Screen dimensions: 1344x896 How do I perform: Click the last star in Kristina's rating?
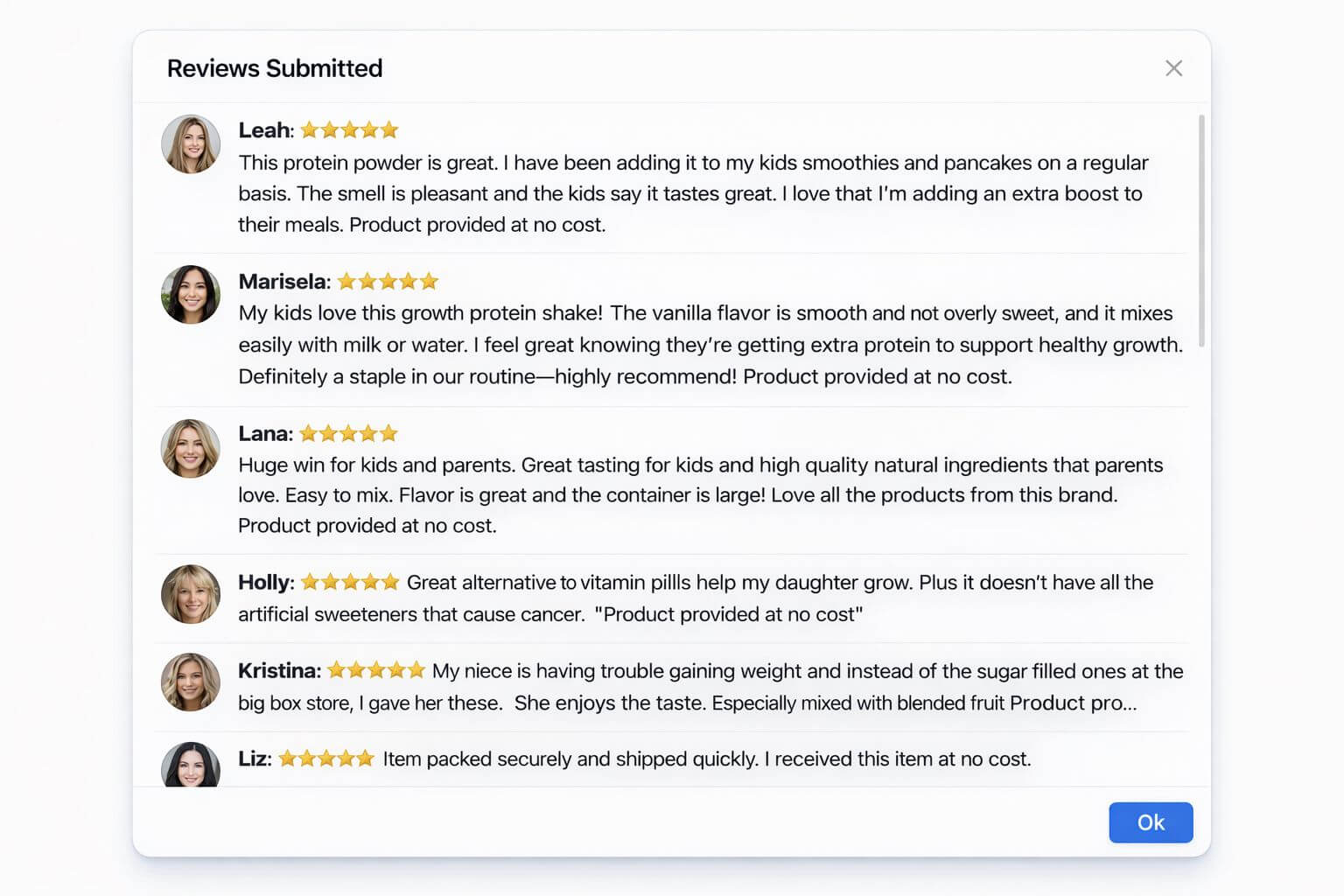[414, 669]
